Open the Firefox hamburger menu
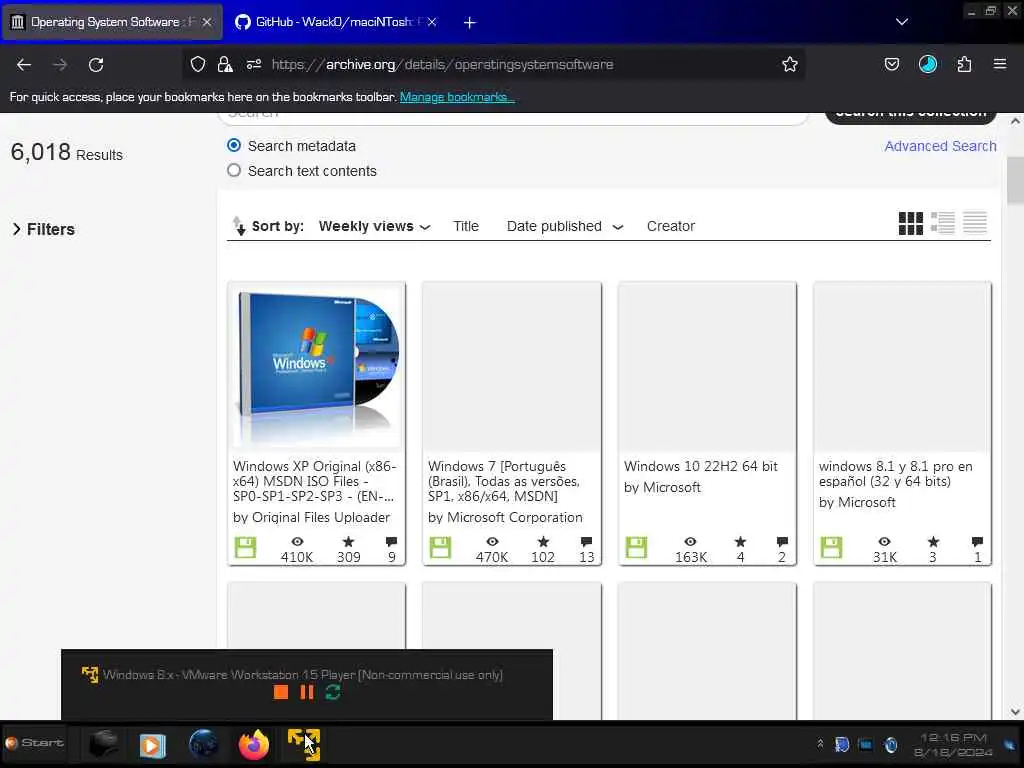Screen dimensions: 1024x768 point(999,64)
